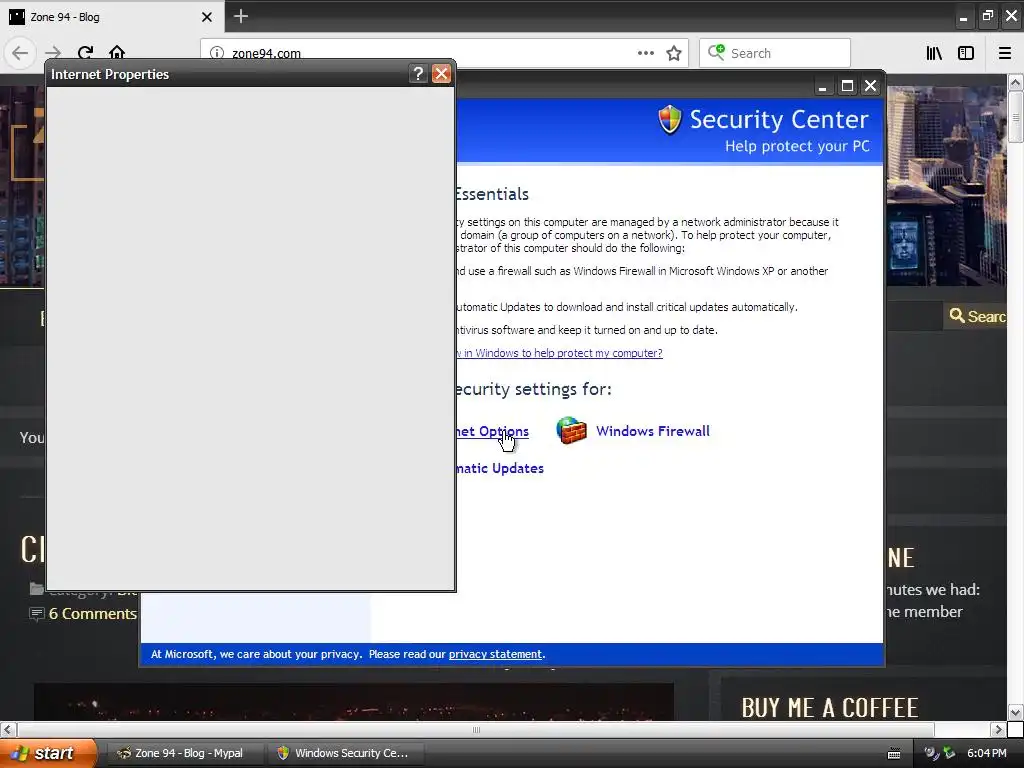Screen dimensions: 1024x768
Task: Click the browser back arrow
Action: pos(20,53)
